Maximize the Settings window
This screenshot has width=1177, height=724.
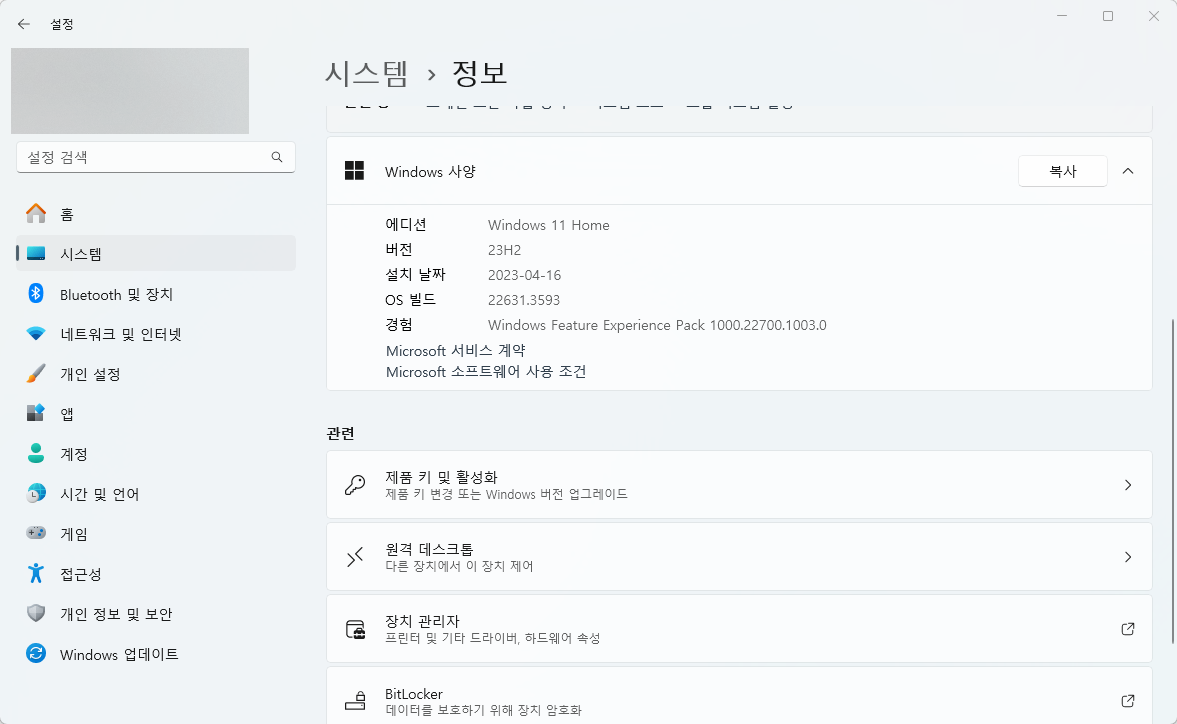pyautogui.click(x=1108, y=16)
